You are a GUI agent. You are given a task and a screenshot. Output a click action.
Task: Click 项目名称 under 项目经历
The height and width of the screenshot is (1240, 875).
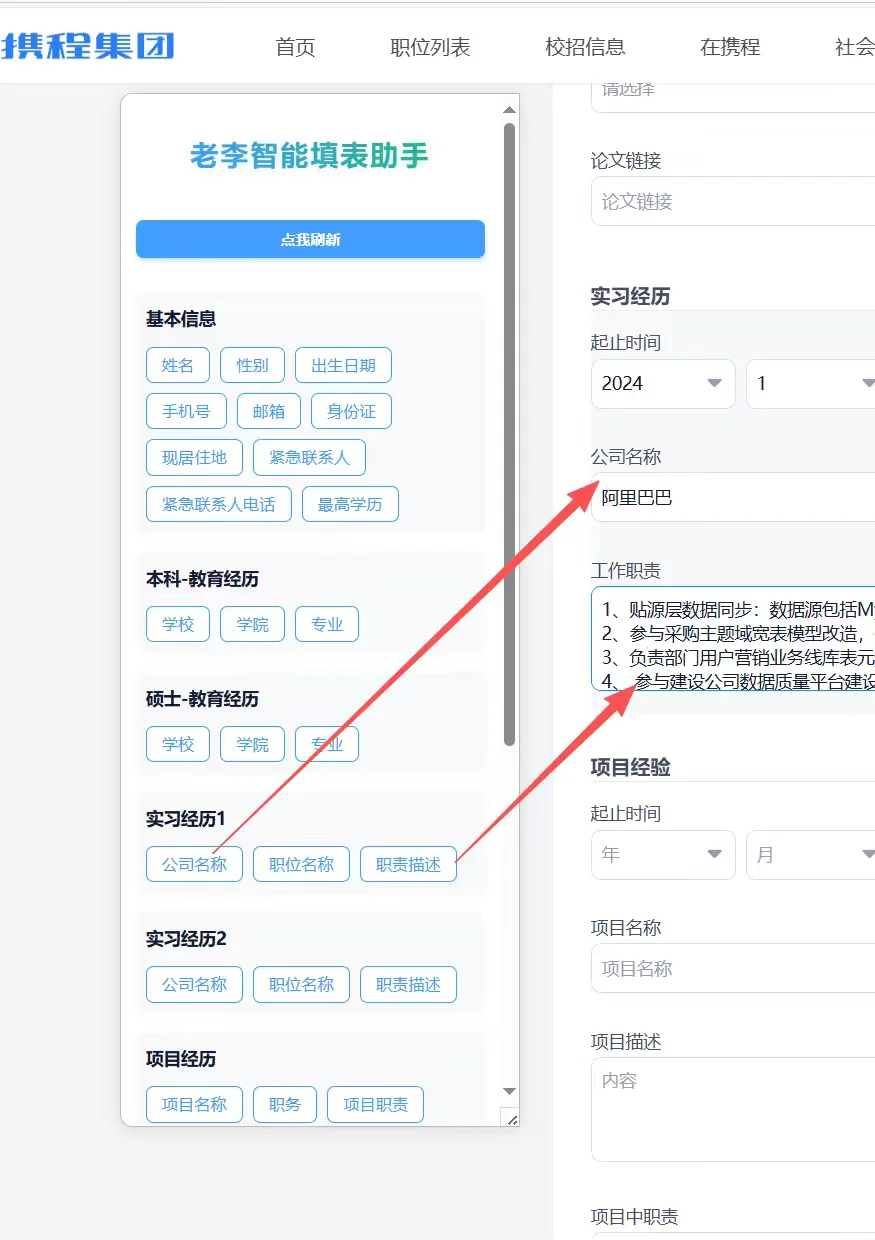(x=194, y=1104)
